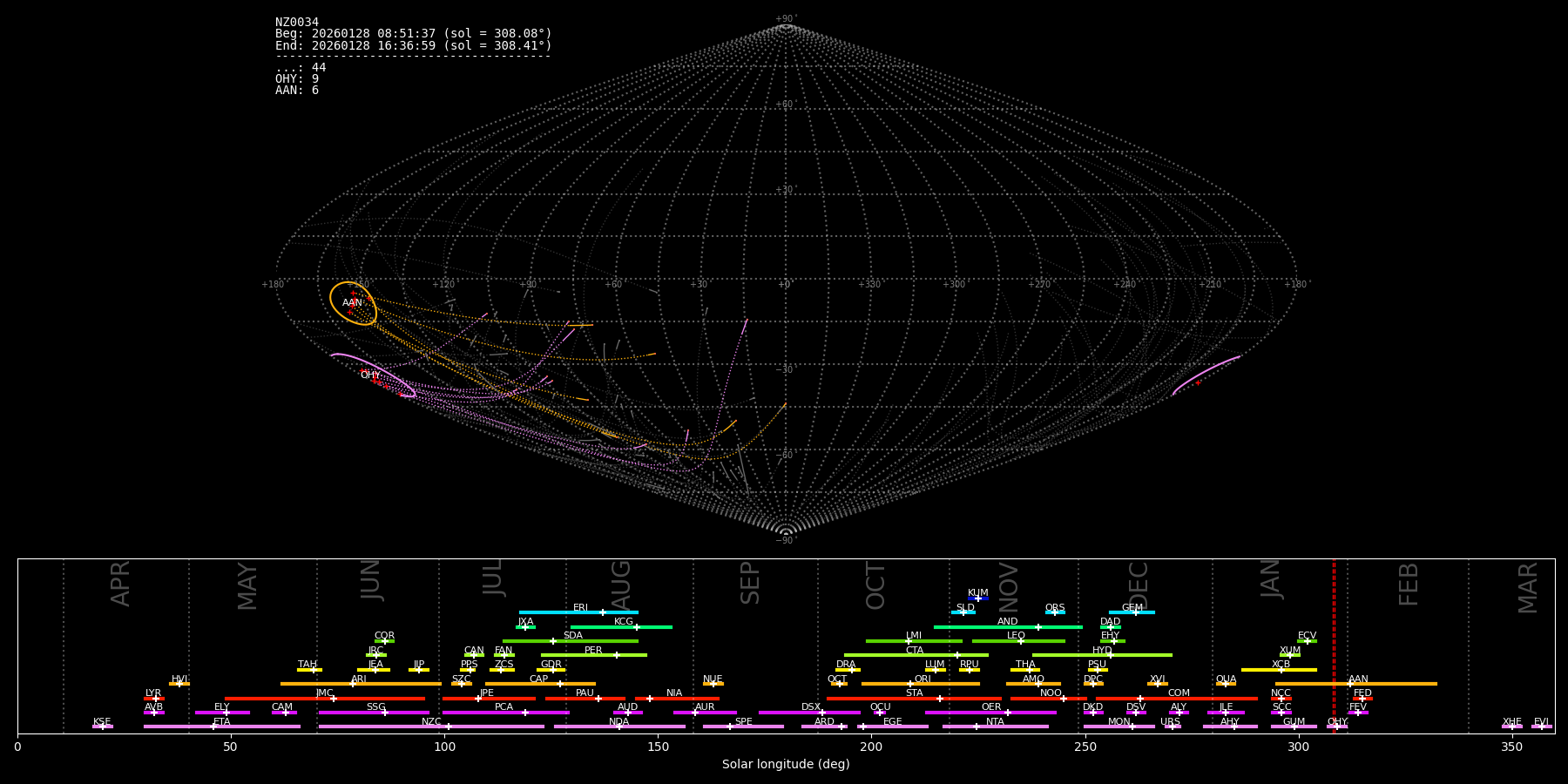The width and height of the screenshot is (1568, 784).
Task: Click the '...: 44' sporadic count line
Action: [x=301, y=67]
